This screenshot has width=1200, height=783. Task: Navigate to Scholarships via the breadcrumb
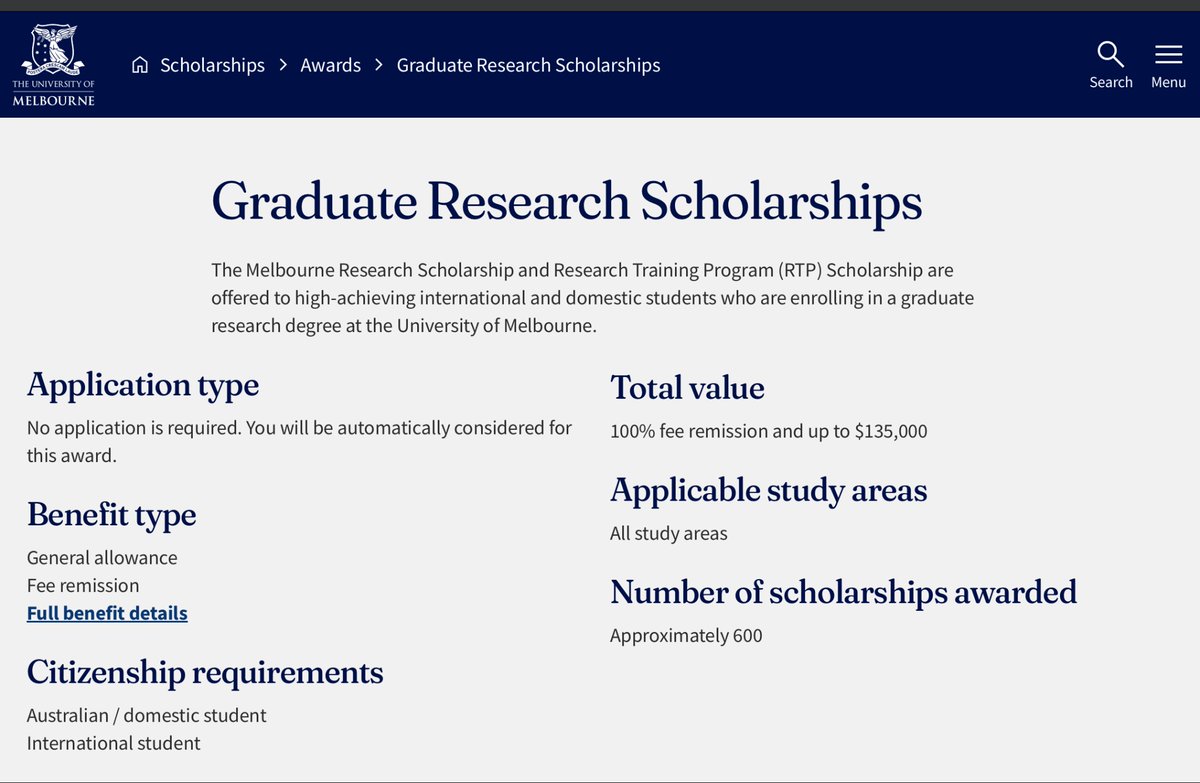coord(212,64)
